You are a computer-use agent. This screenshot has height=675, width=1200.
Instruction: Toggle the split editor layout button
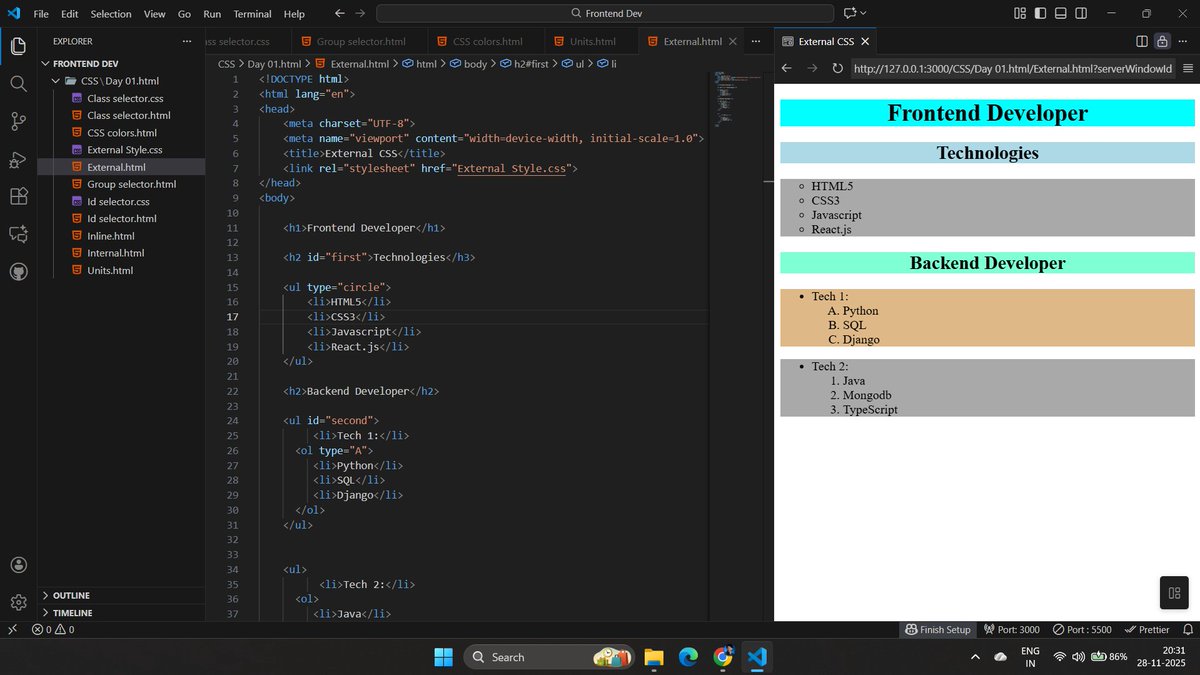tap(1141, 41)
